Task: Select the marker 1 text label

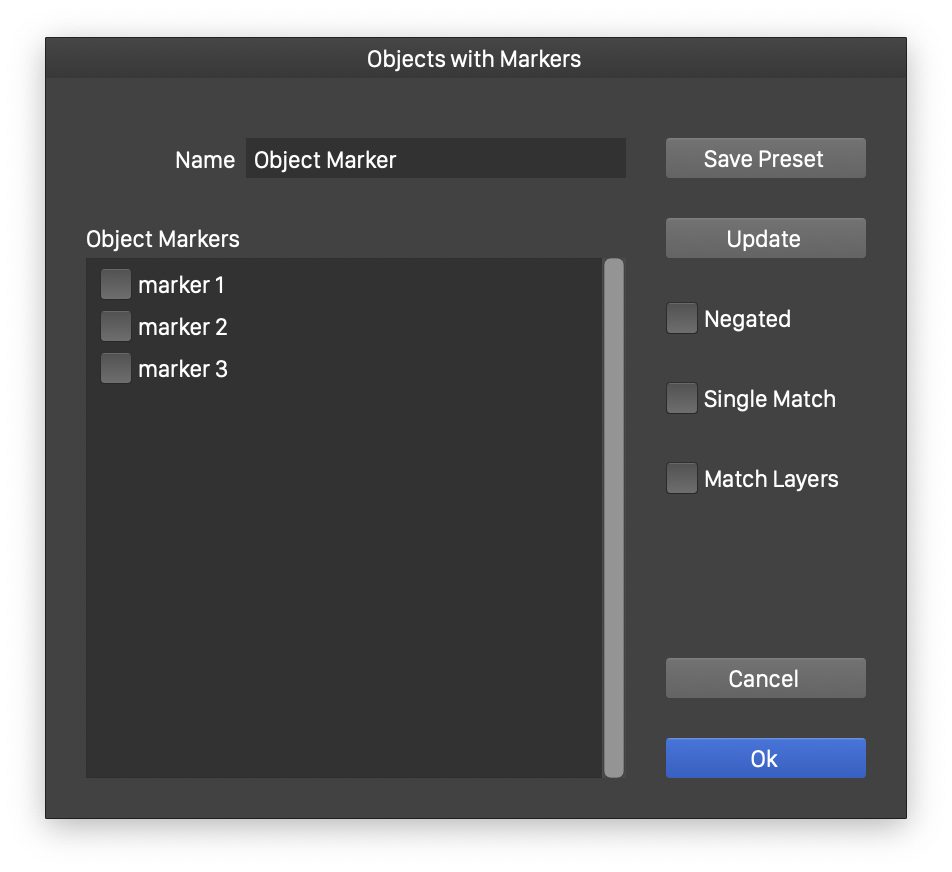Action: point(182,286)
